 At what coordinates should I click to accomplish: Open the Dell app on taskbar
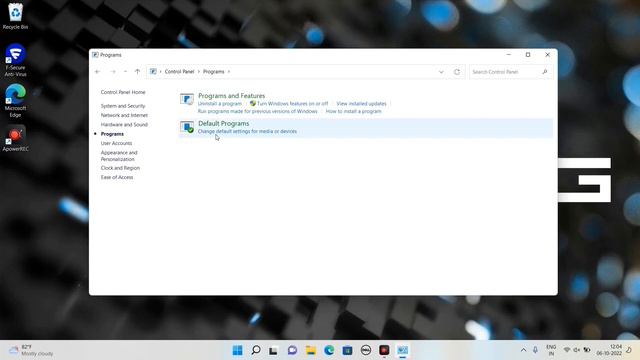pyautogui.click(x=366, y=350)
